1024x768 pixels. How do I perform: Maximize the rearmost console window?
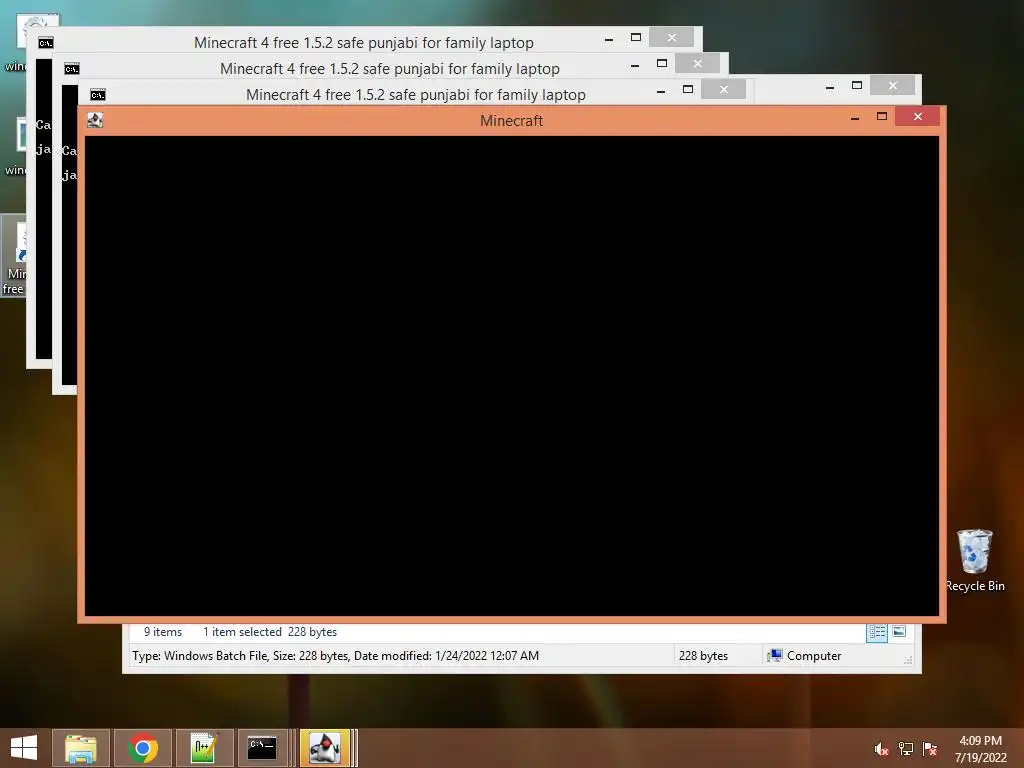click(635, 38)
